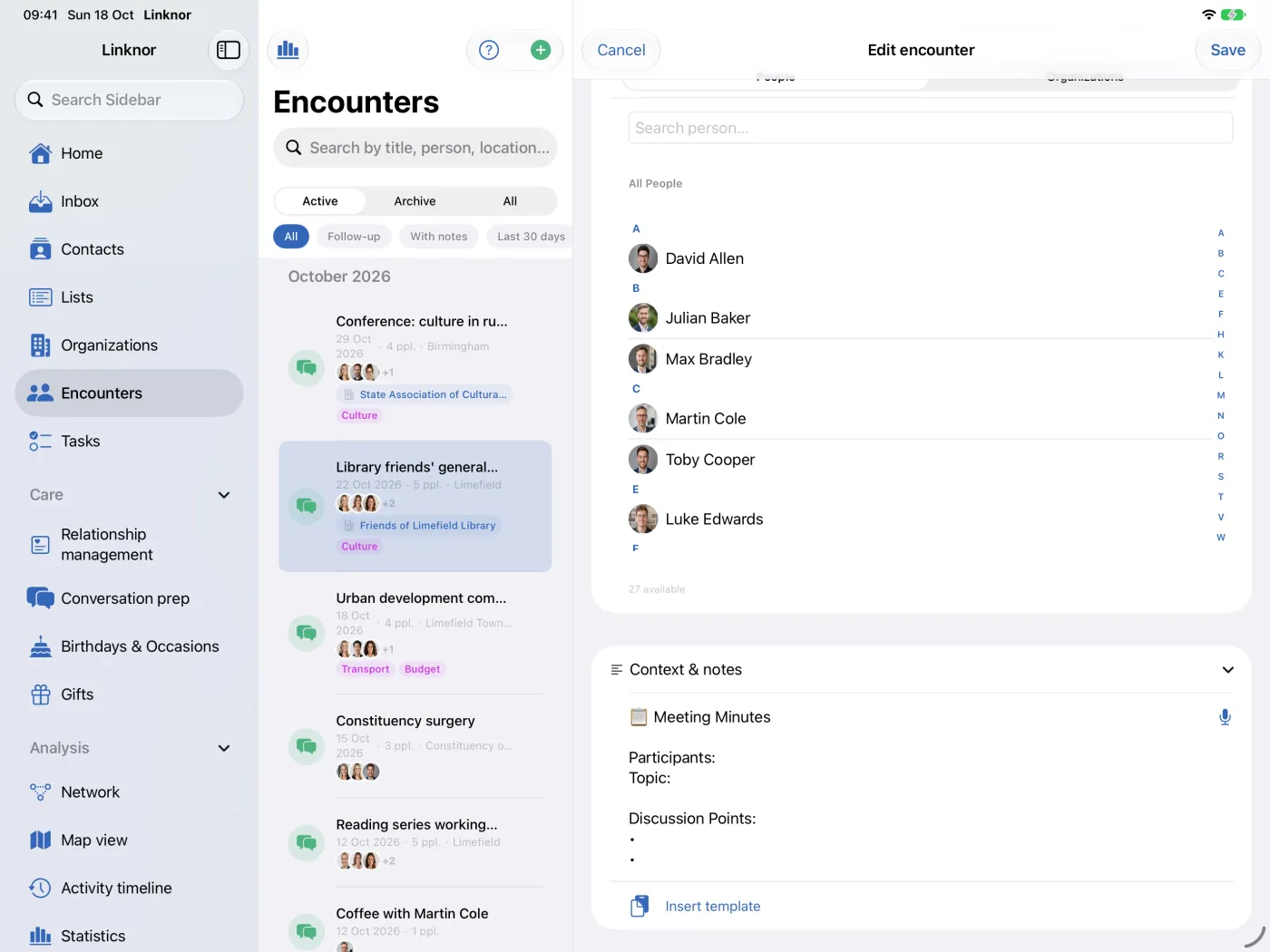Open Tasks in the sidebar
Viewport: 1270px width, 952px height.
129,442
